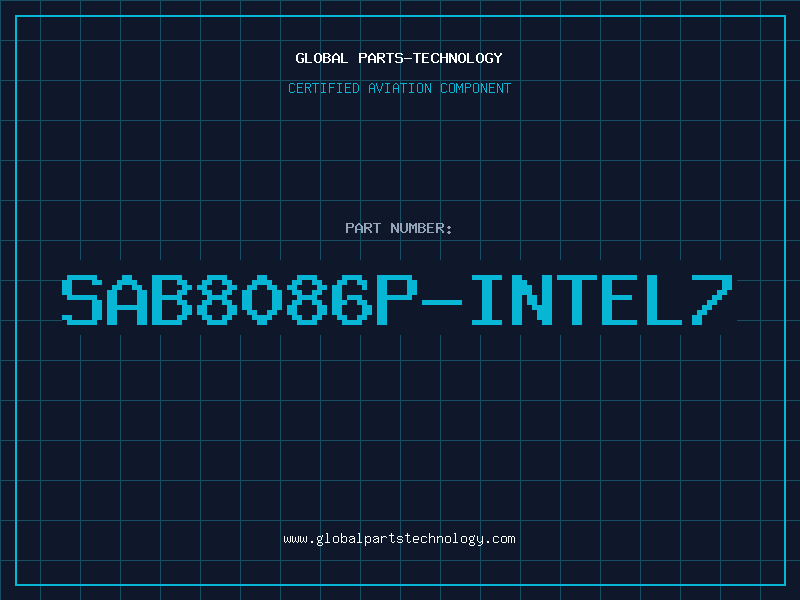Open the www.globalpartstechnology.com link
The width and height of the screenshot is (800, 600).
pyautogui.click(x=399, y=539)
